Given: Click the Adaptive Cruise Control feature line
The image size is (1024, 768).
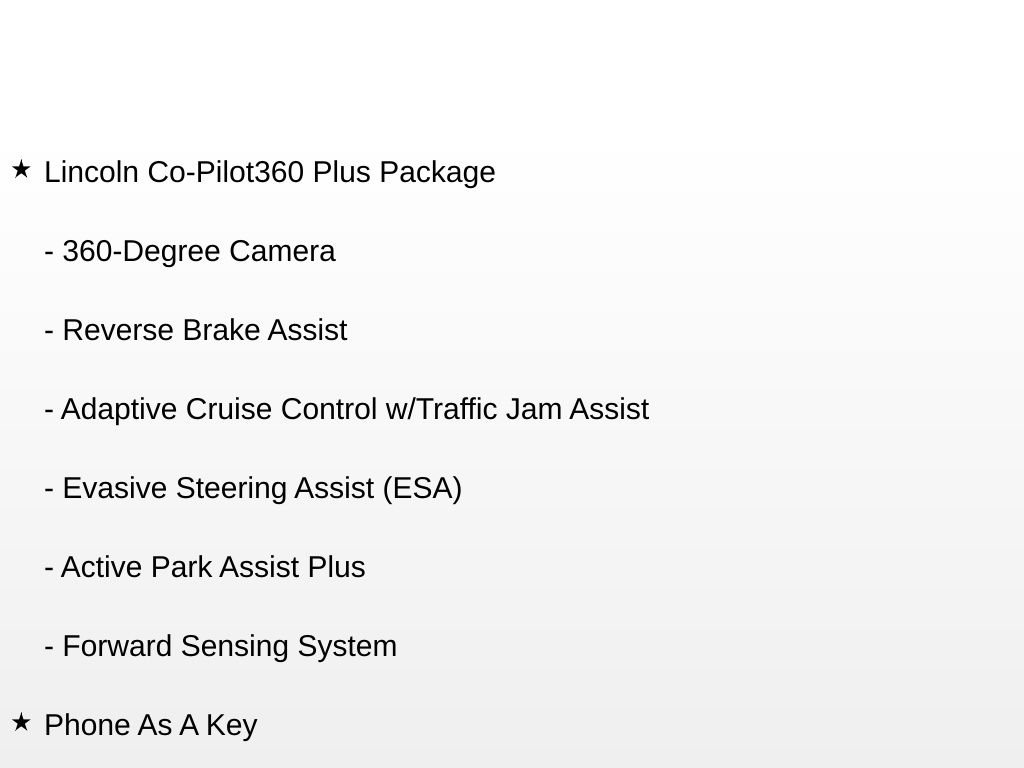Looking at the screenshot, I should pos(347,409).
